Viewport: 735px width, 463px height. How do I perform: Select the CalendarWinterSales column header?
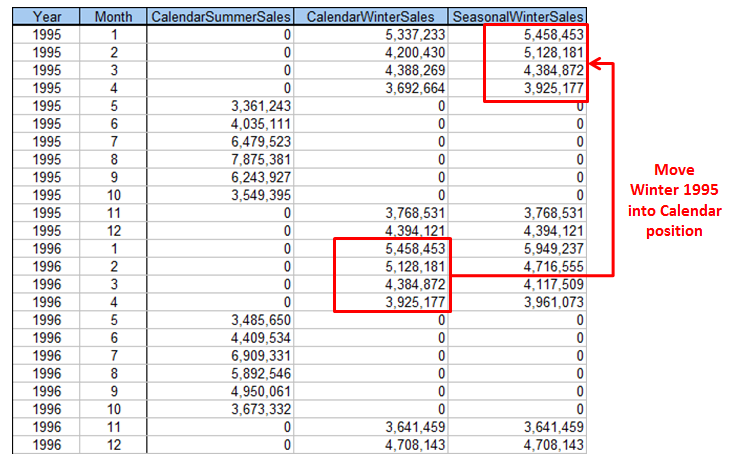(x=374, y=17)
